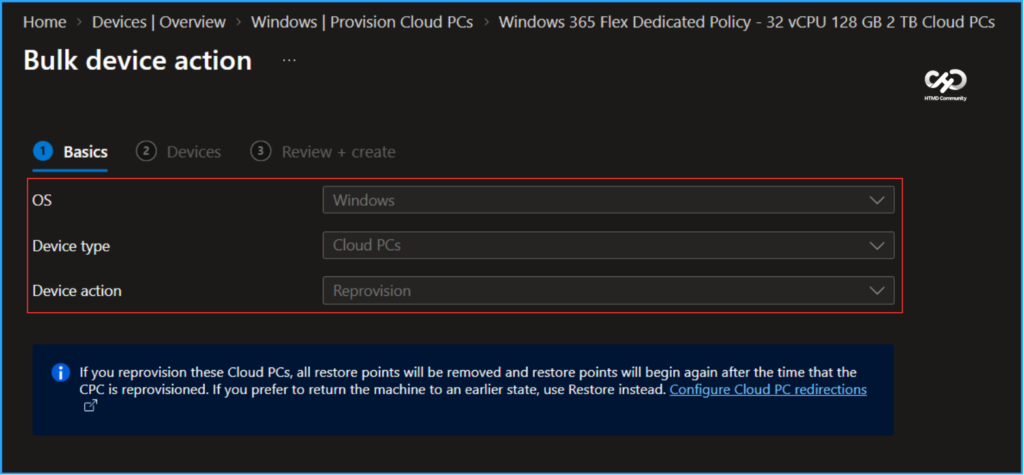Open Devices | Overview breadcrumb link

pos(159,22)
